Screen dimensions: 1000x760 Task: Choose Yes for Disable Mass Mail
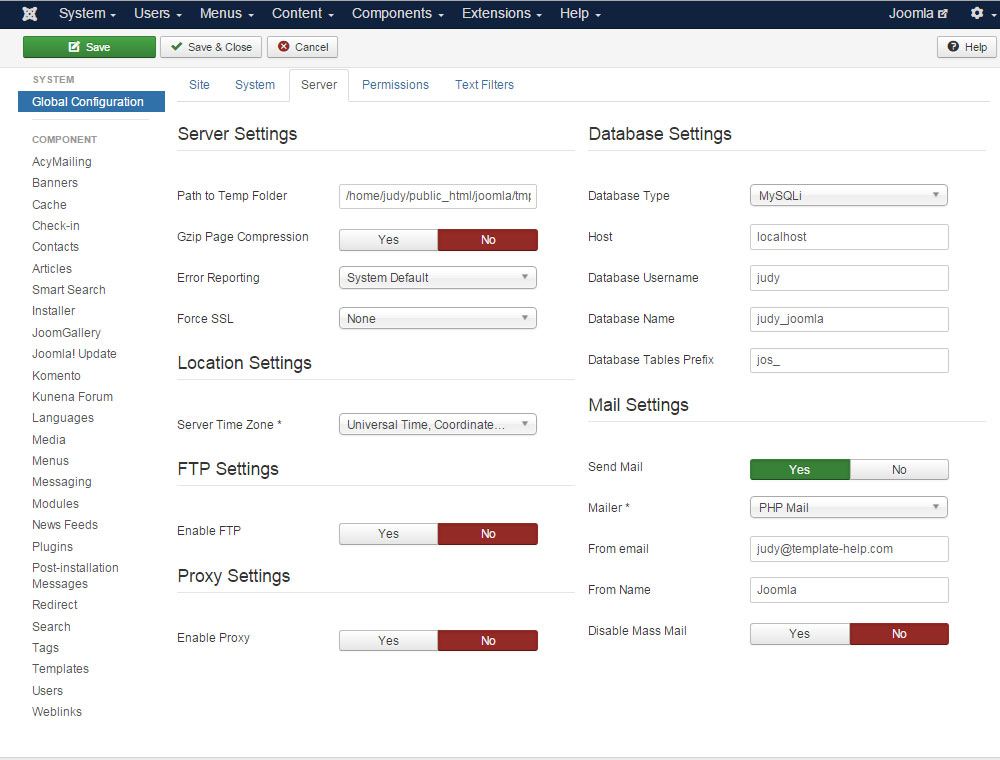(x=800, y=634)
